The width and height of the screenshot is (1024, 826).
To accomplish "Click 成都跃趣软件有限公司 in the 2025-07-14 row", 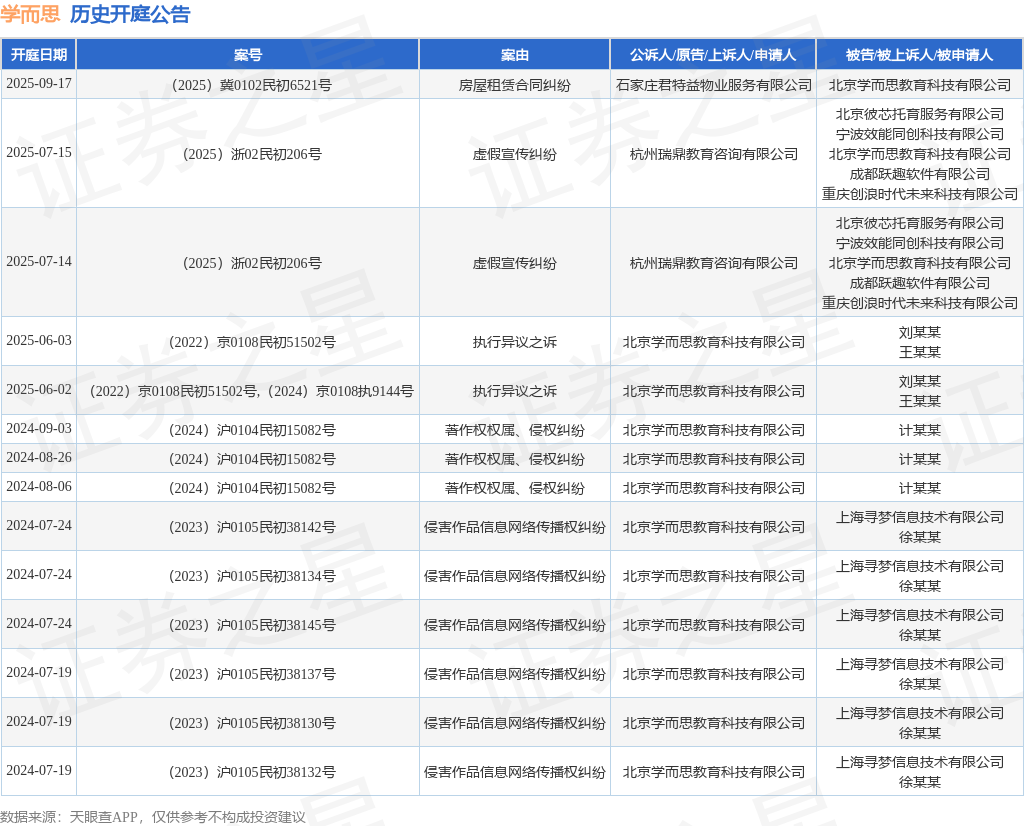I will point(920,283).
